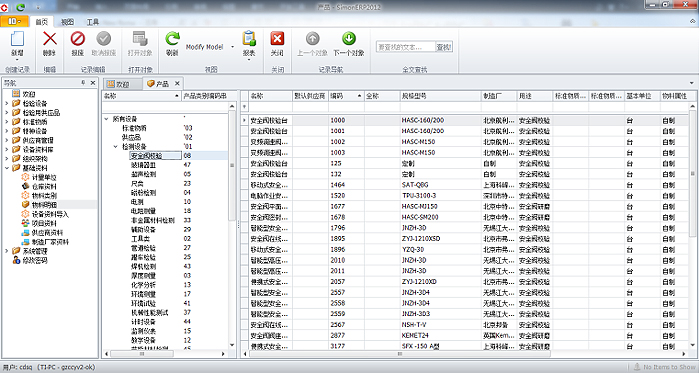Viewport: 700px width, 373px height.
Task: Collapse the 基础资料 navigation node
Action: [x=6, y=168]
